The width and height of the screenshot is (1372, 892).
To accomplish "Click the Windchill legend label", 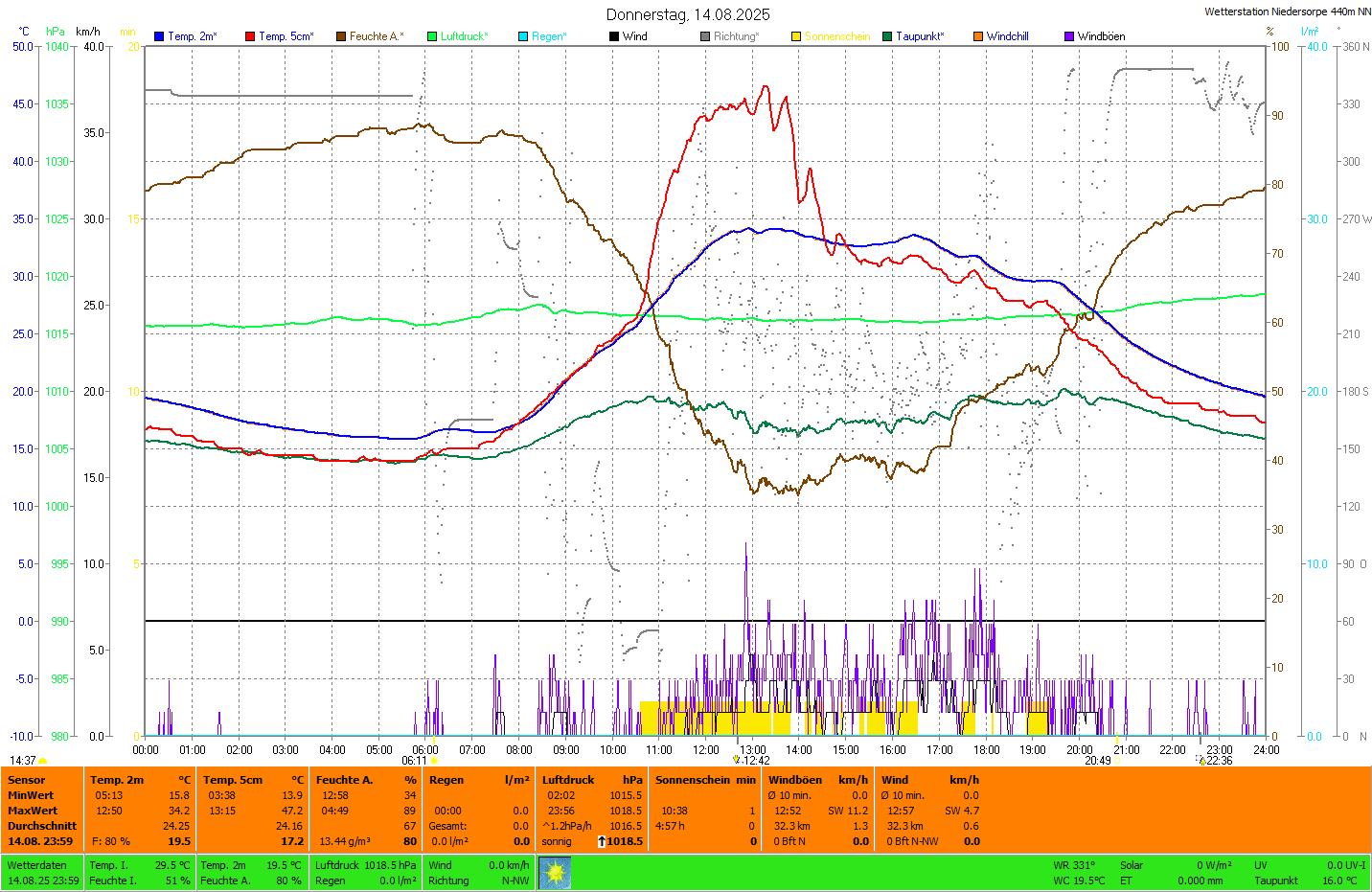I will 1007,36.
